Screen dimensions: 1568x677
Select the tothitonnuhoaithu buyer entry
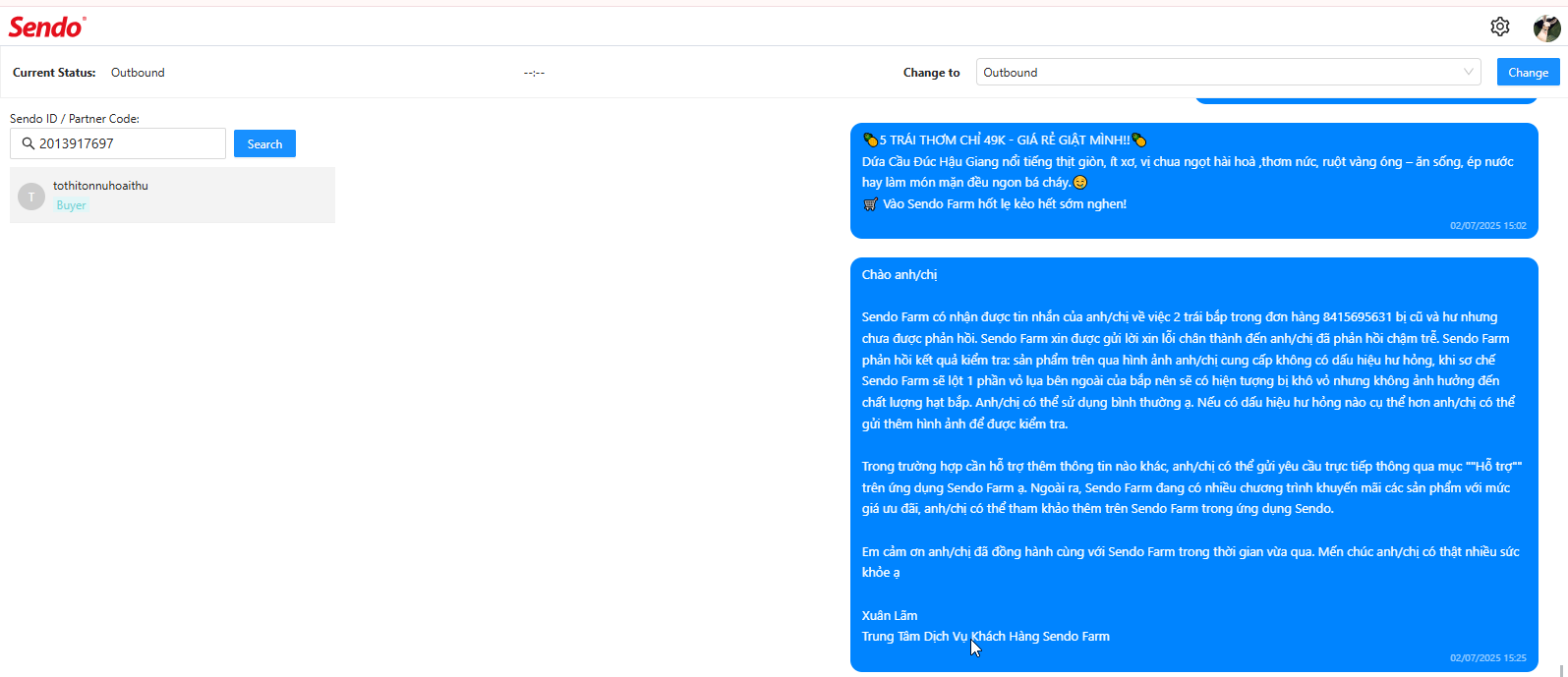coord(172,195)
